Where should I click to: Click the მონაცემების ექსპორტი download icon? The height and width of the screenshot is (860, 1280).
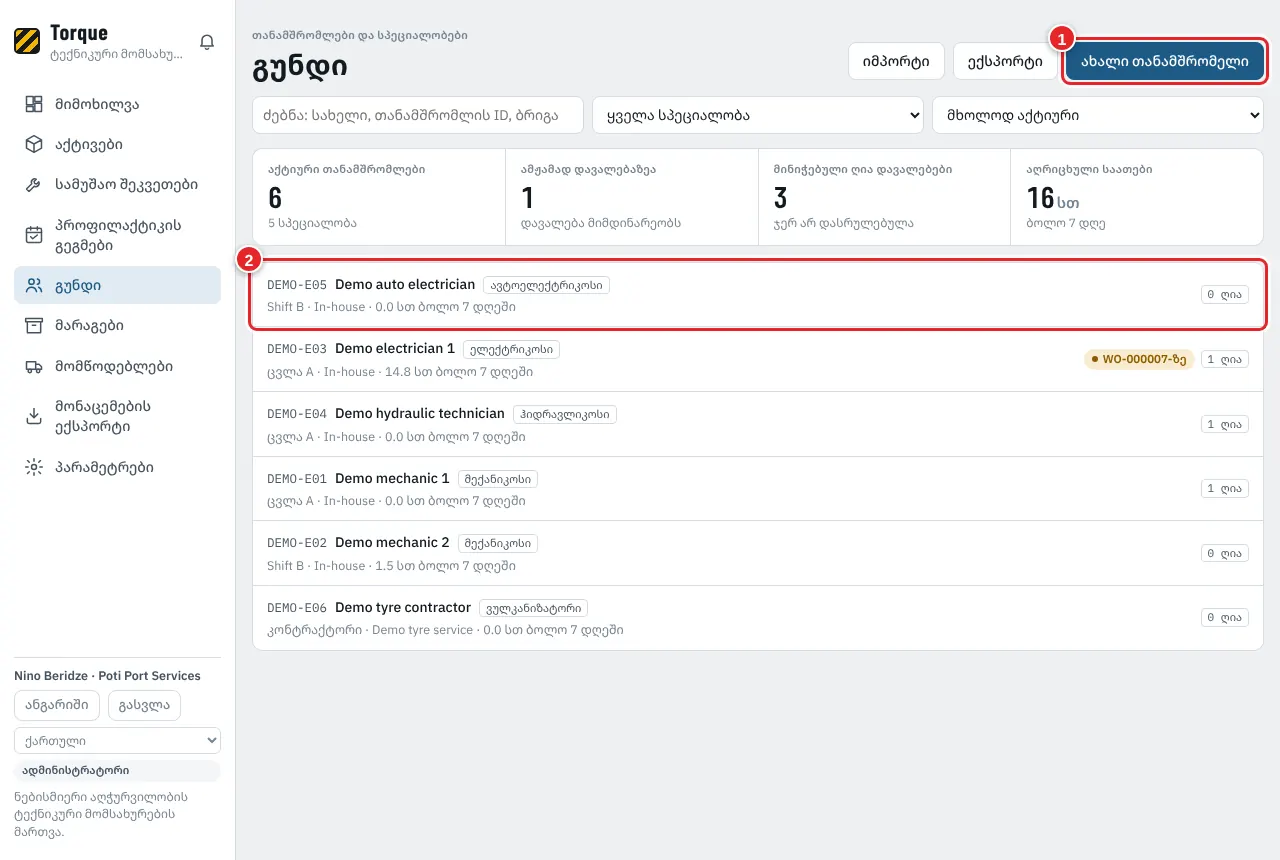tap(34, 417)
